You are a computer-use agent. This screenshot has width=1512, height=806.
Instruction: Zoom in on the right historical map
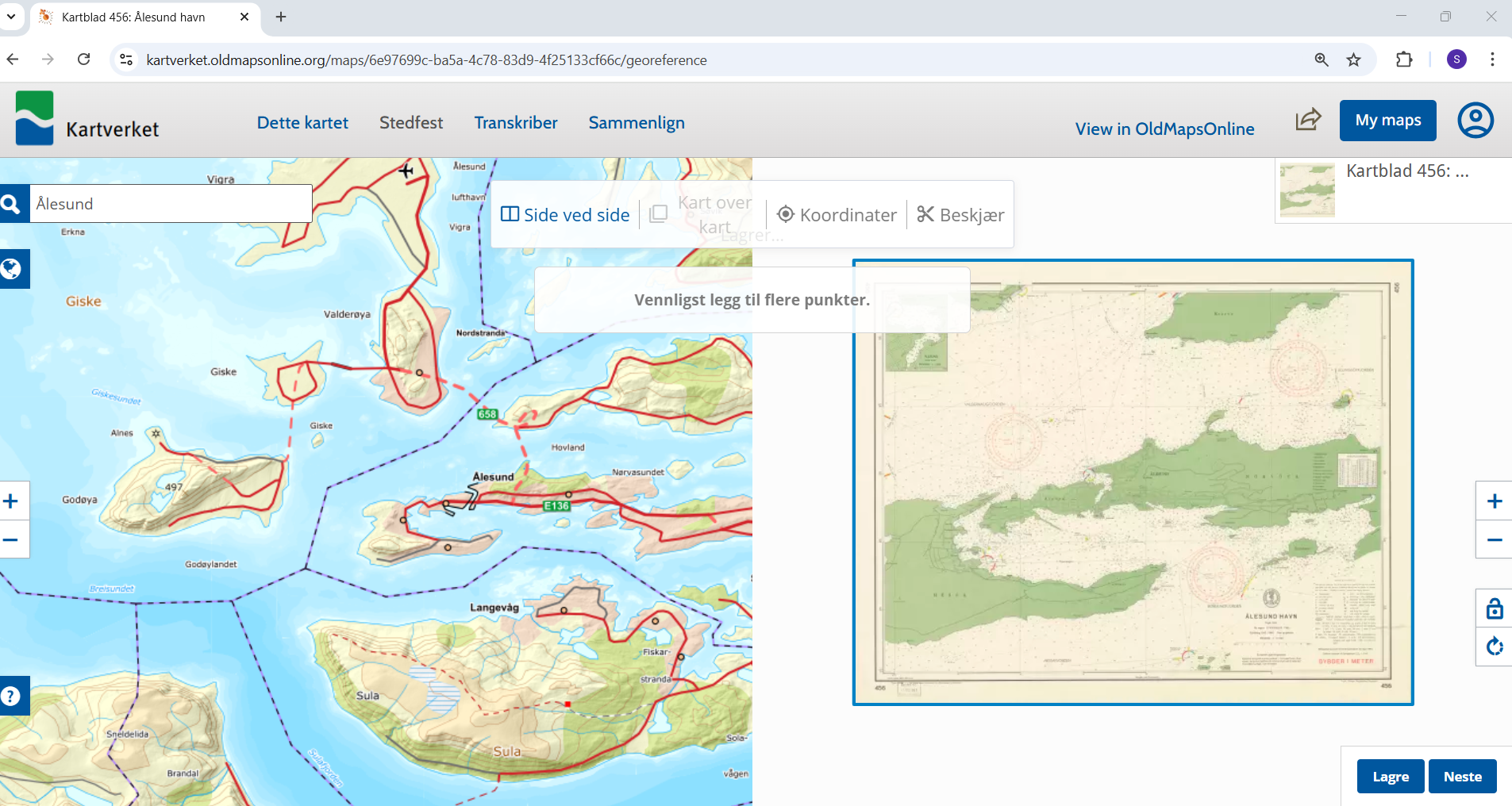(1494, 501)
